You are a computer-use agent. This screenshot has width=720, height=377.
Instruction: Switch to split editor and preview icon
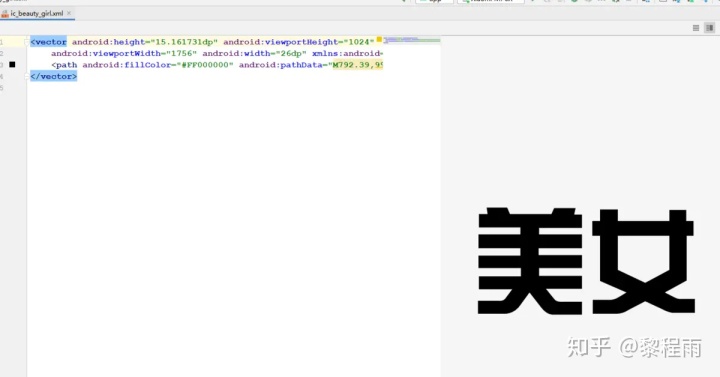point(709,28)
